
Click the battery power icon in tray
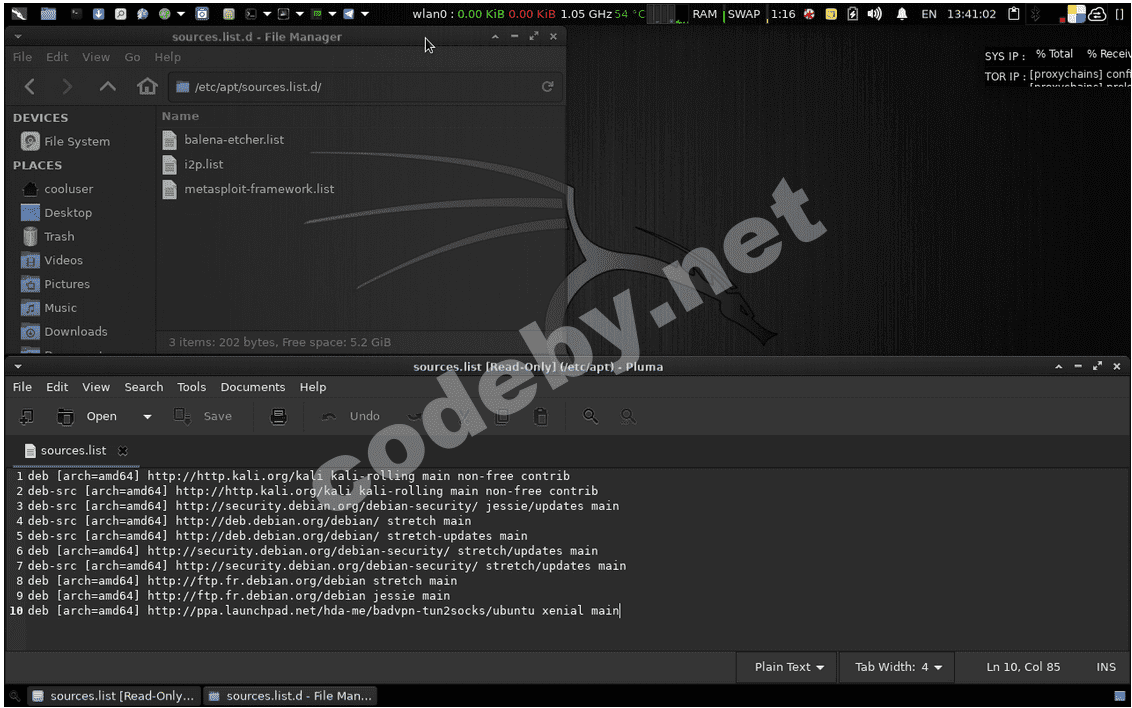point(853,14)
